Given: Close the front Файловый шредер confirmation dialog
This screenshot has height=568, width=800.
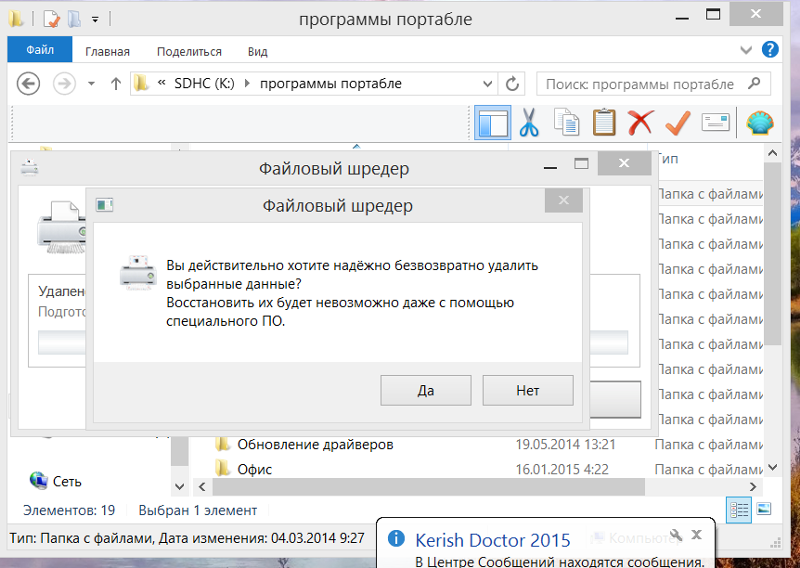Looking at the screenshot, I should tap(564, 200).
